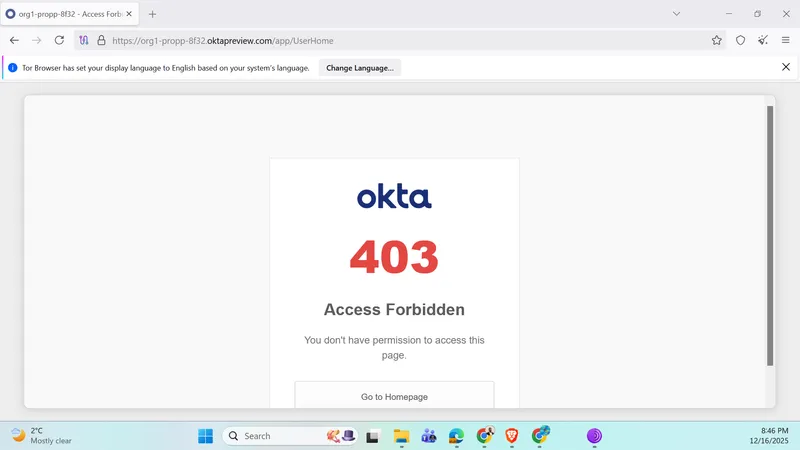Open Task View from taskbar

372,436
